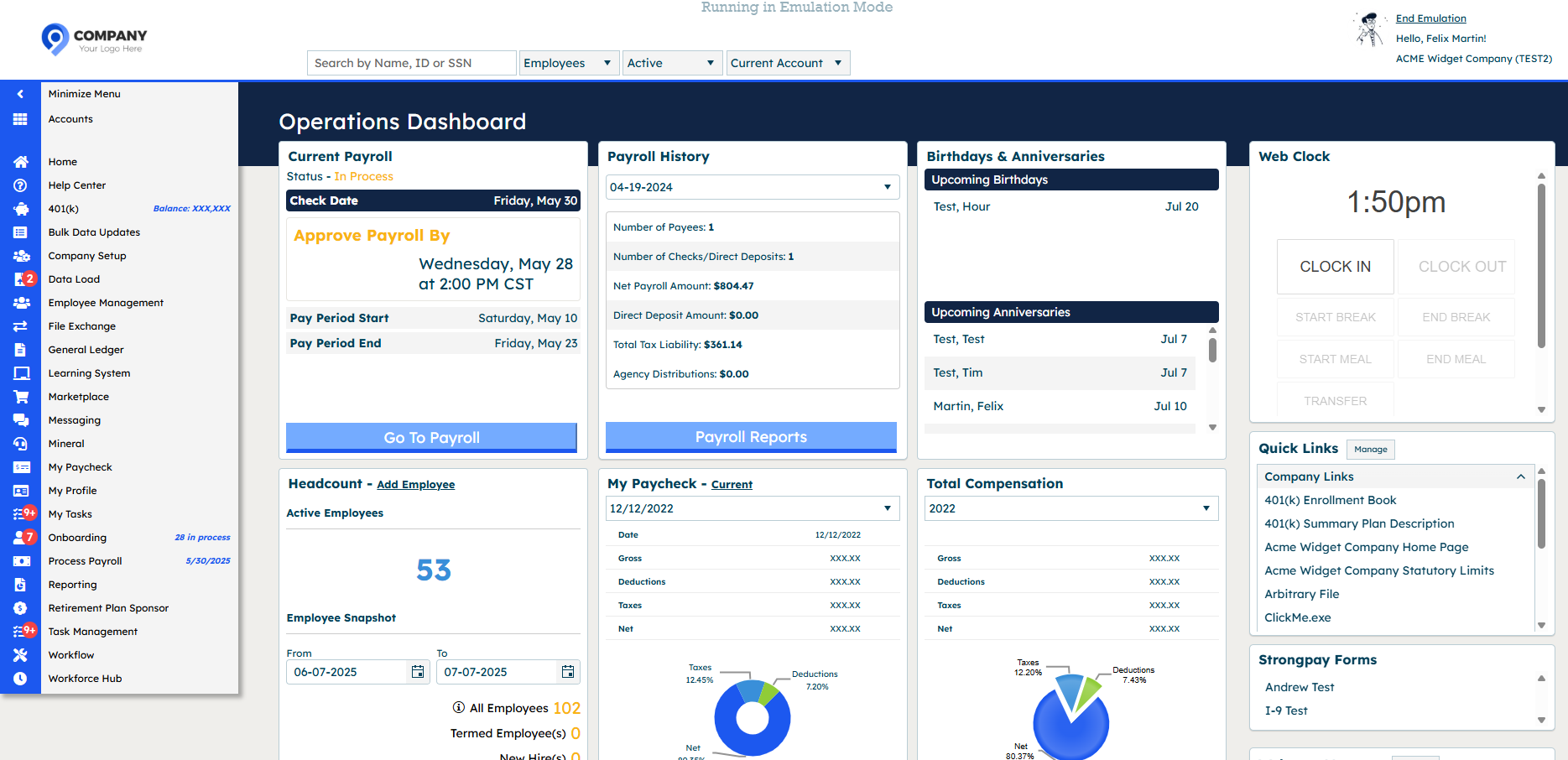Click the Web Clock panel scrollbar
Image resolution: width=1568 pixels, height=760 pixels.
(x=1541, y=266)
